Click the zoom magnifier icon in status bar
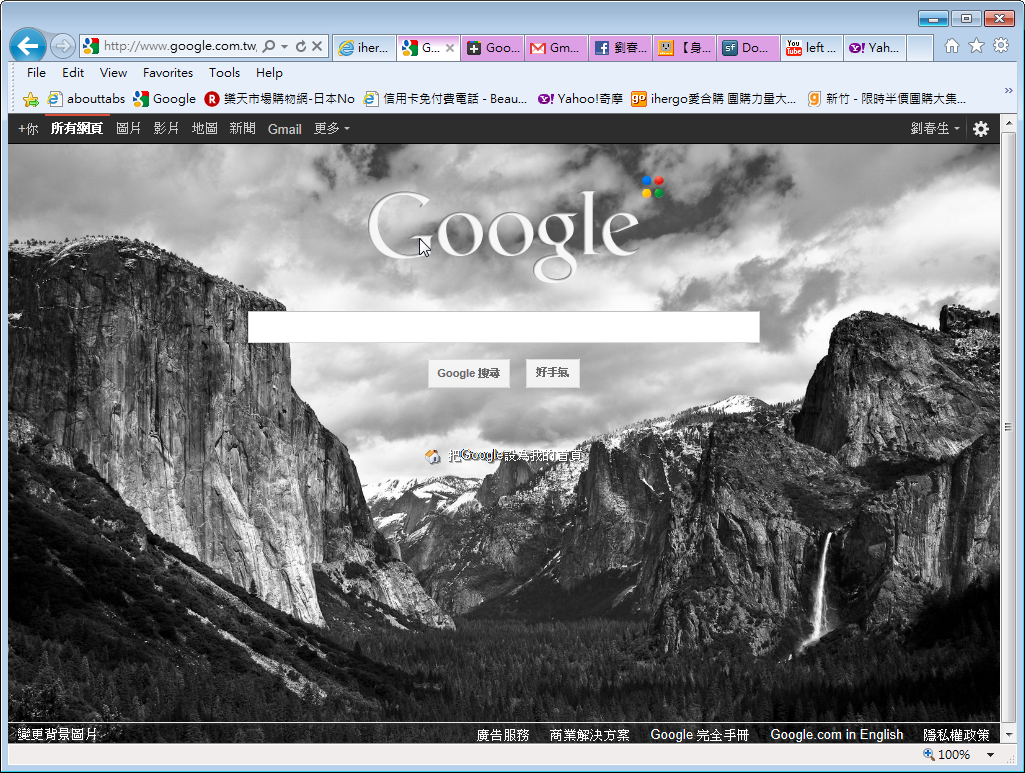The height and width of the screenshot is (773, 1025). click(x=928, y=754)
